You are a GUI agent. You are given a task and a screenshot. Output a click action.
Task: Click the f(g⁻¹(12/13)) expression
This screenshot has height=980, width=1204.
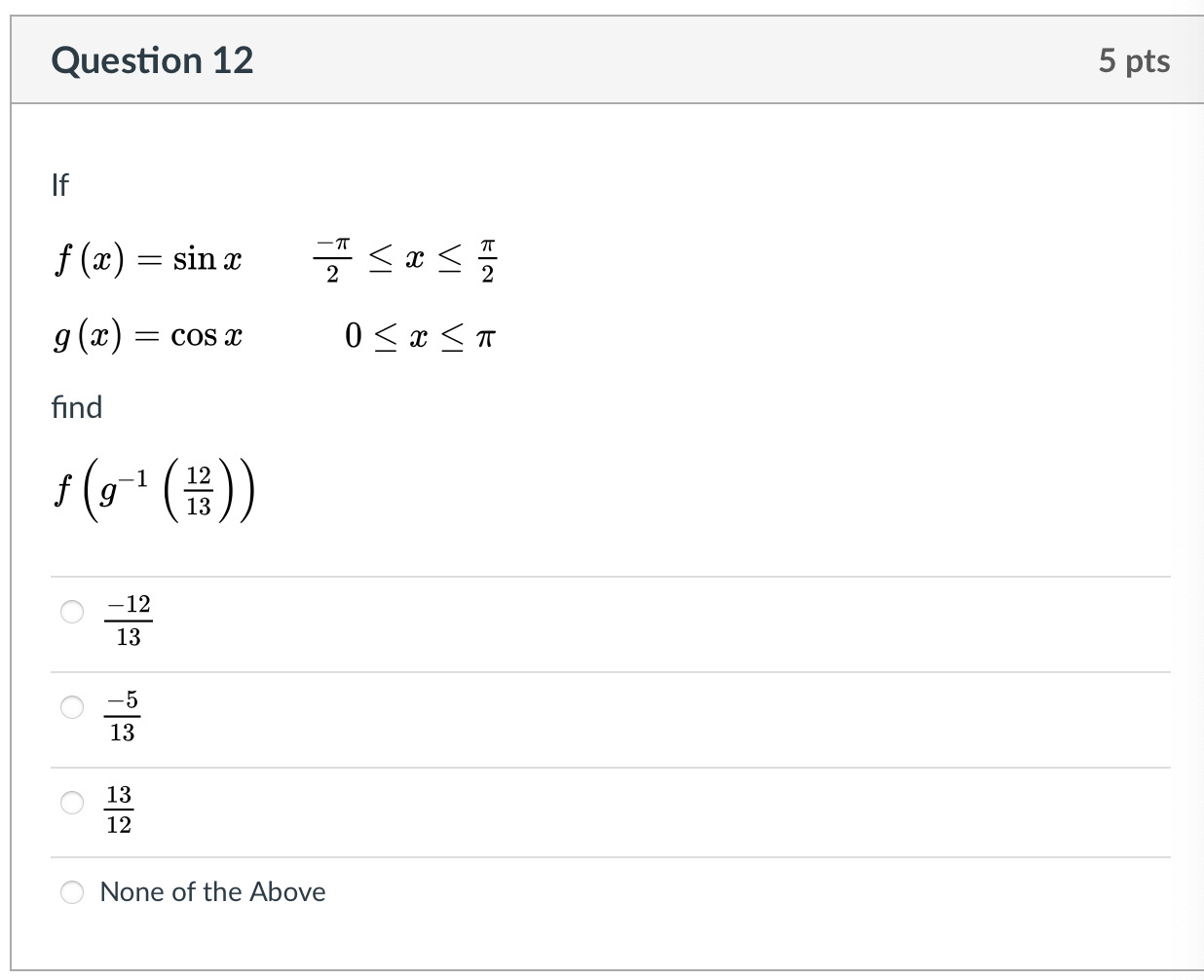(151, 490)
